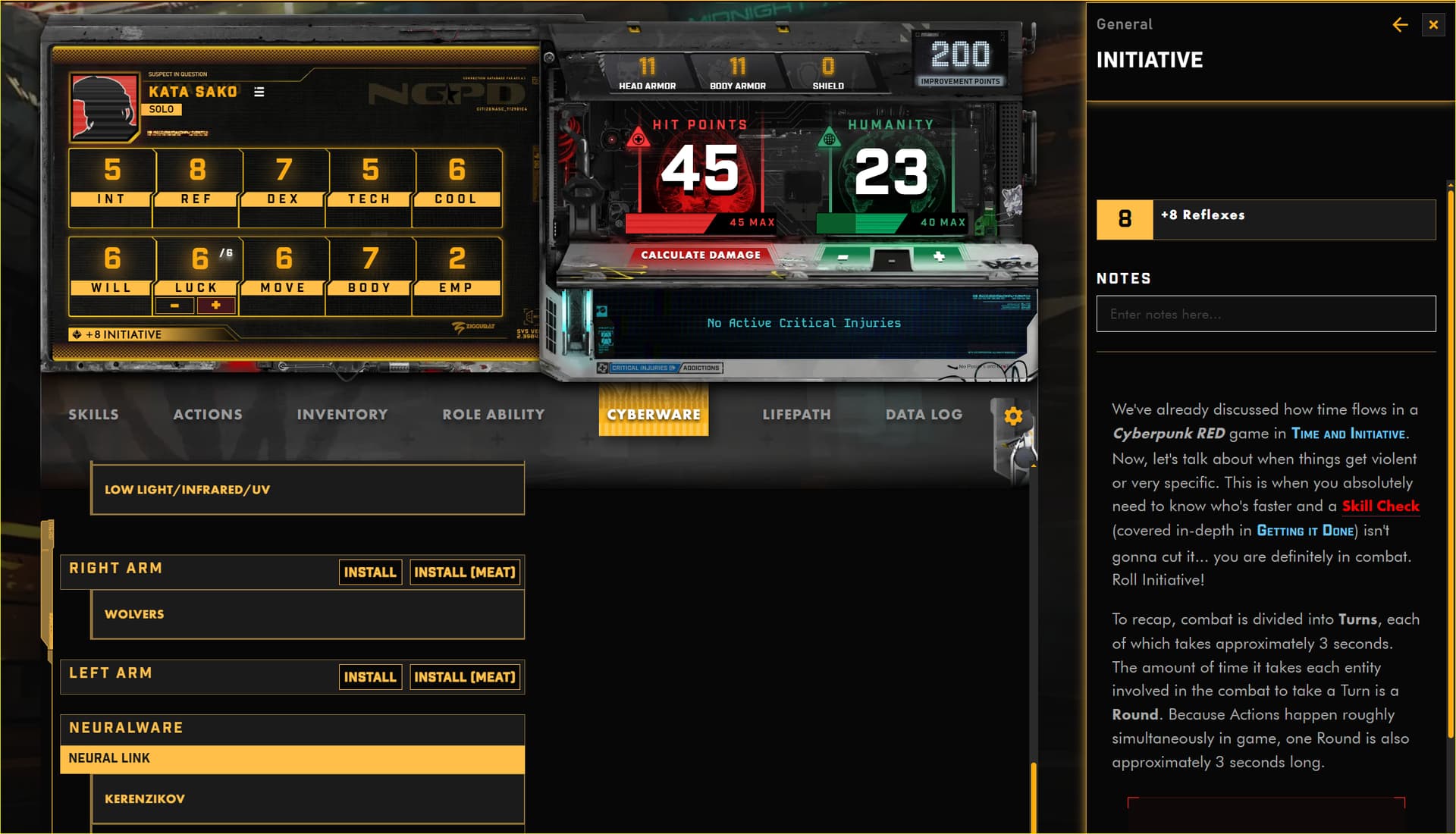This screenshot has height=834, width=1456.
Task: Click Install button for Left Arm
Action: coord(370,677)
